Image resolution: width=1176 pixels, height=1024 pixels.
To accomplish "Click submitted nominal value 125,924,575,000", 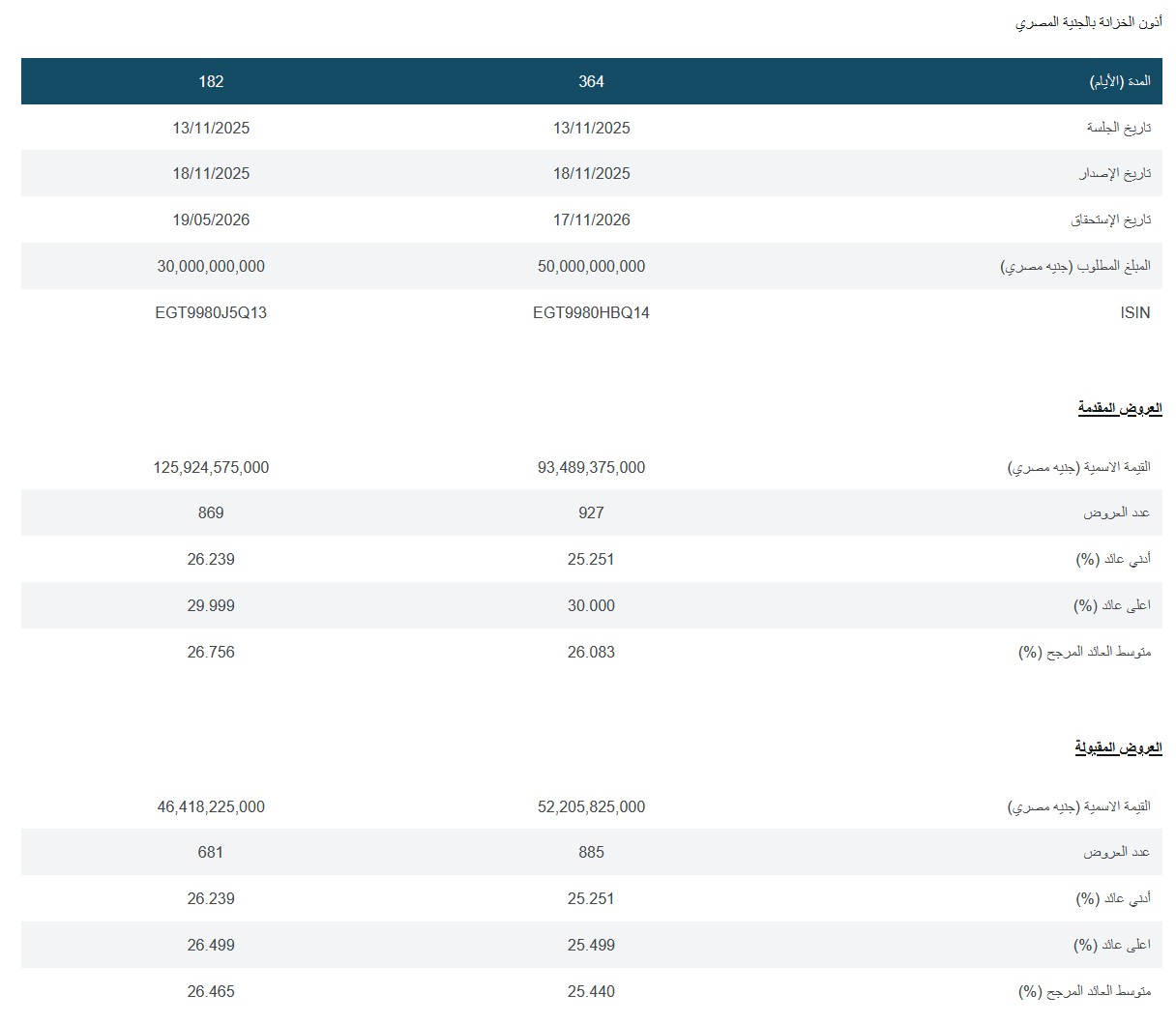I will pos(211,467).
